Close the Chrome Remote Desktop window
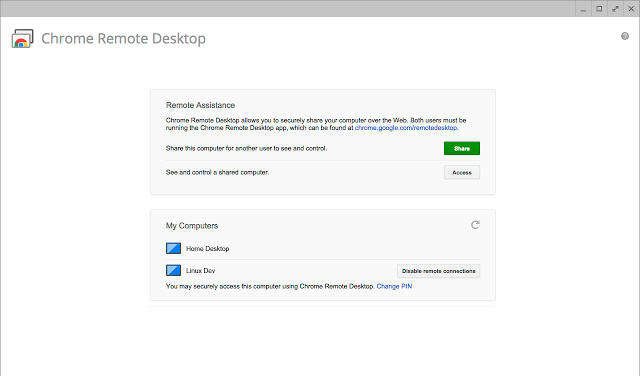Image resolution: width=640 pixels, height=376 pixels. (x=631, y=9)
